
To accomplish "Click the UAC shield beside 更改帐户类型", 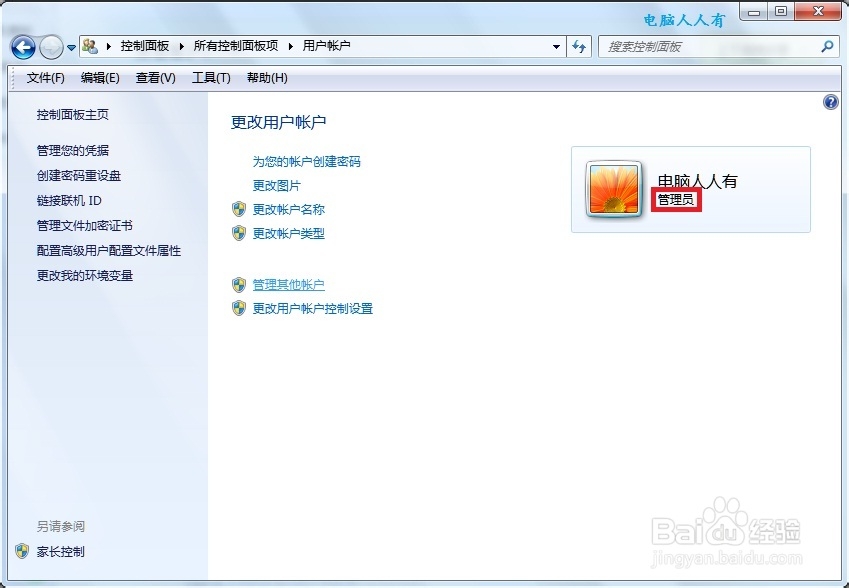I will point(239,234).
